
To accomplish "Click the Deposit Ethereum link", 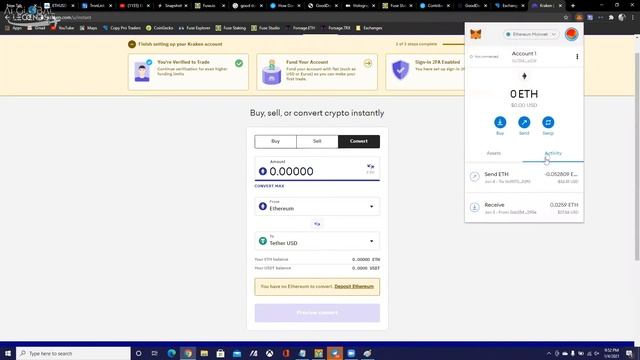I will [354, 287].
